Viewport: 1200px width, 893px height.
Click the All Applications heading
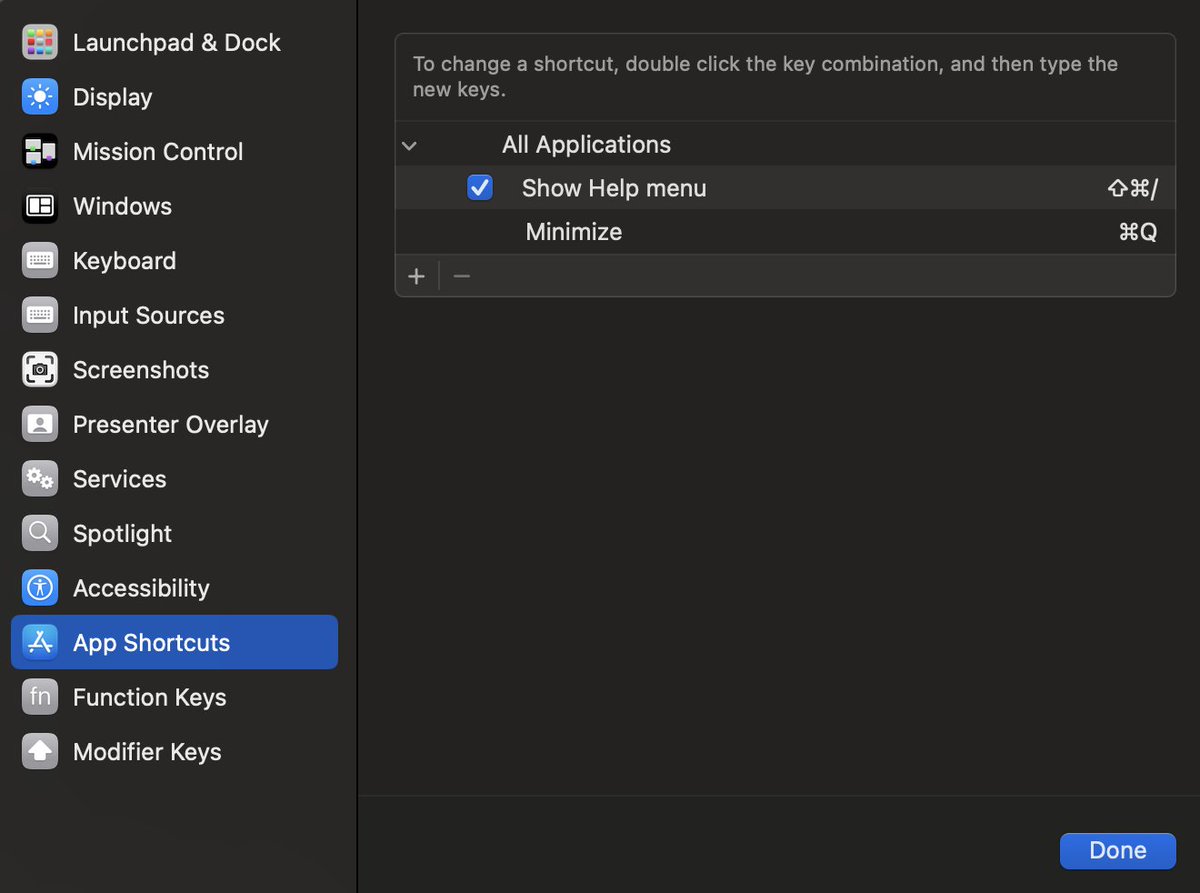point(586,144)
